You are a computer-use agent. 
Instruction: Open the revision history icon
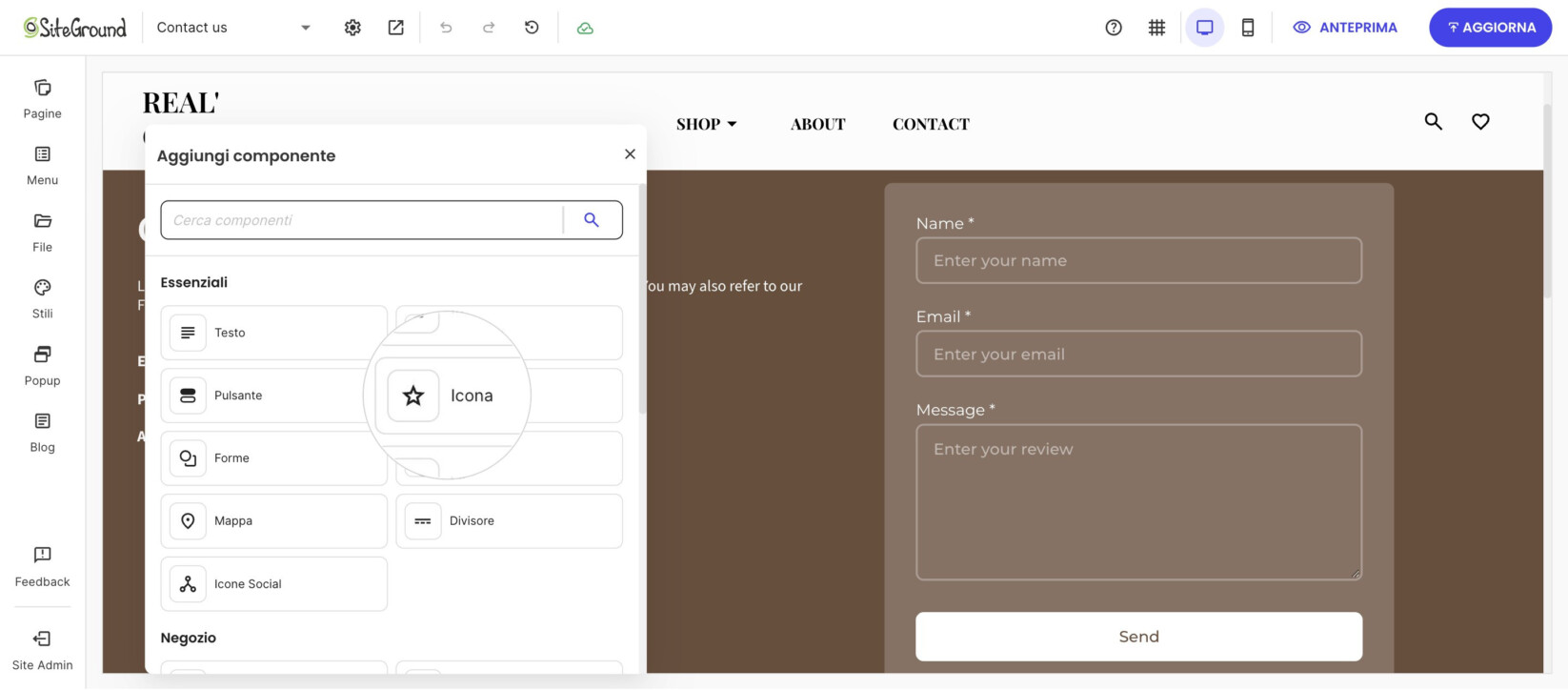[x=532, y=28]
